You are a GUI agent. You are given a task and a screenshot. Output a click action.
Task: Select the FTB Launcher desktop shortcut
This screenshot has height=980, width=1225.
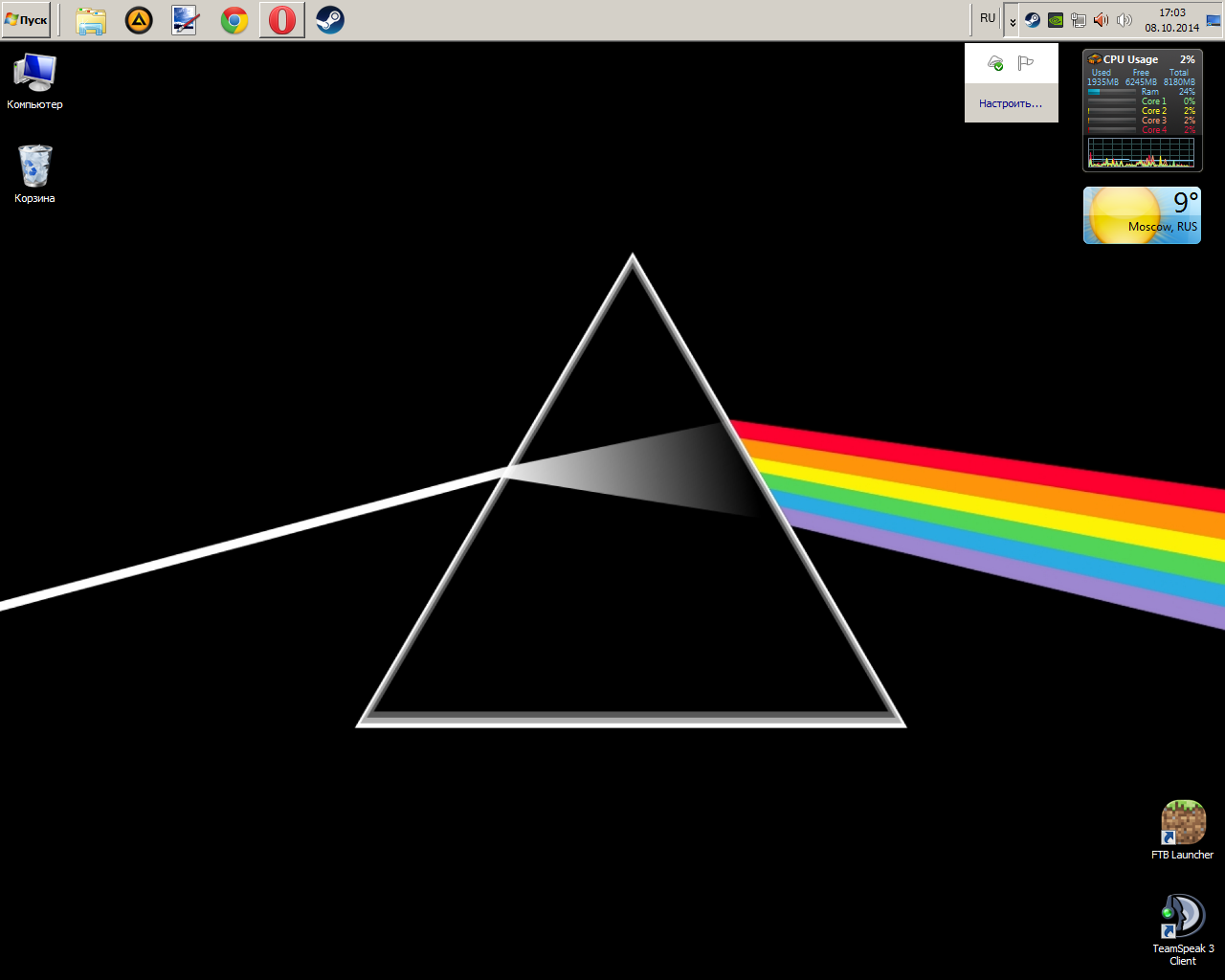1183,831
